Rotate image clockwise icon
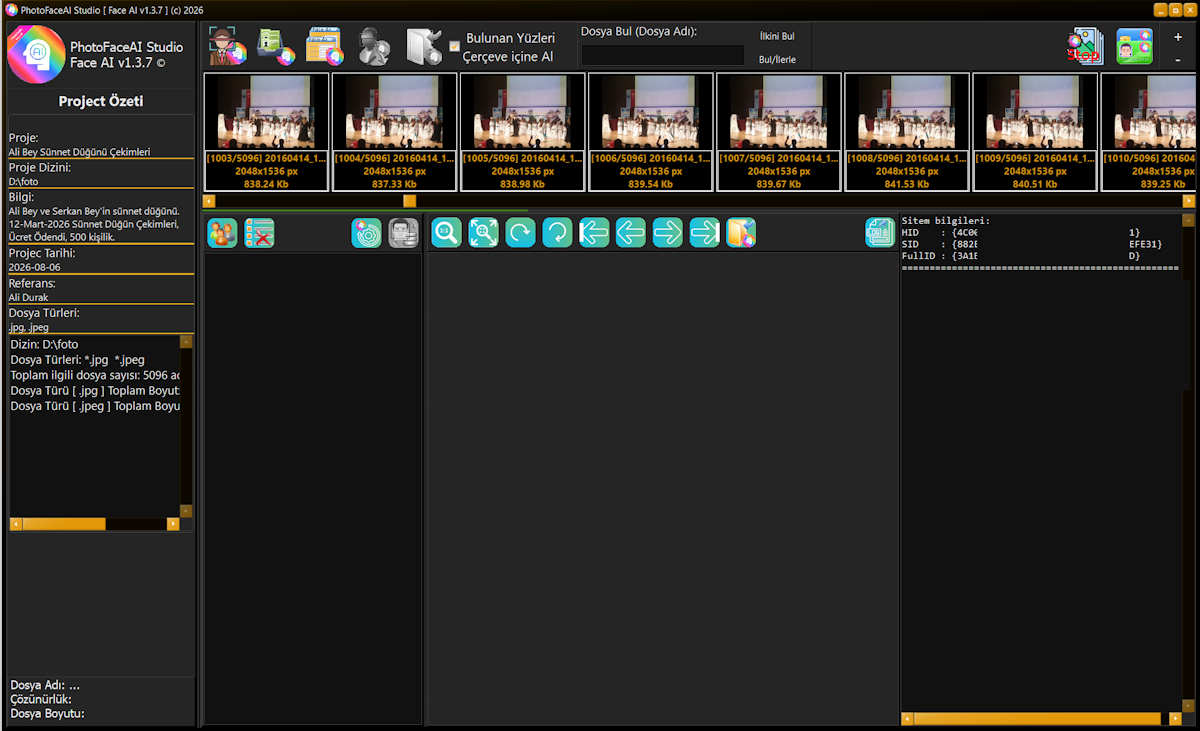 click(x=520, y=233)
